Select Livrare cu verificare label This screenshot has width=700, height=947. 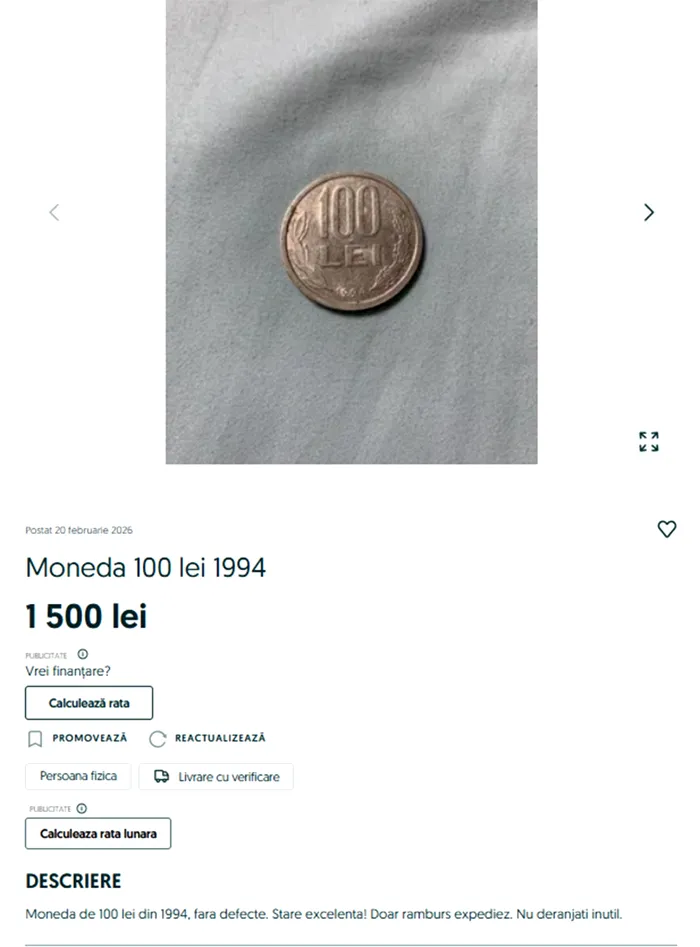229,777
